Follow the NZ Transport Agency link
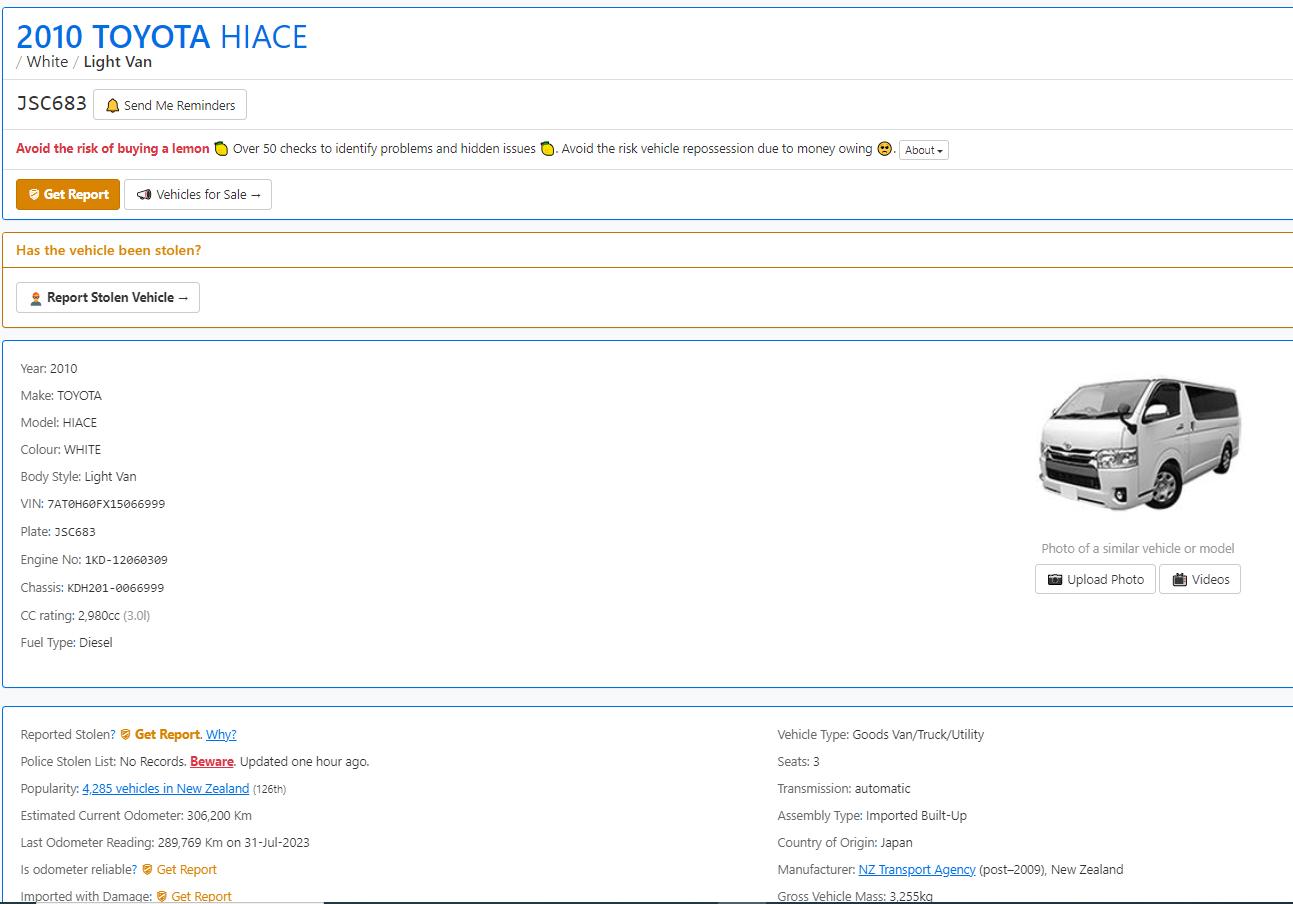 pos(916,870)
